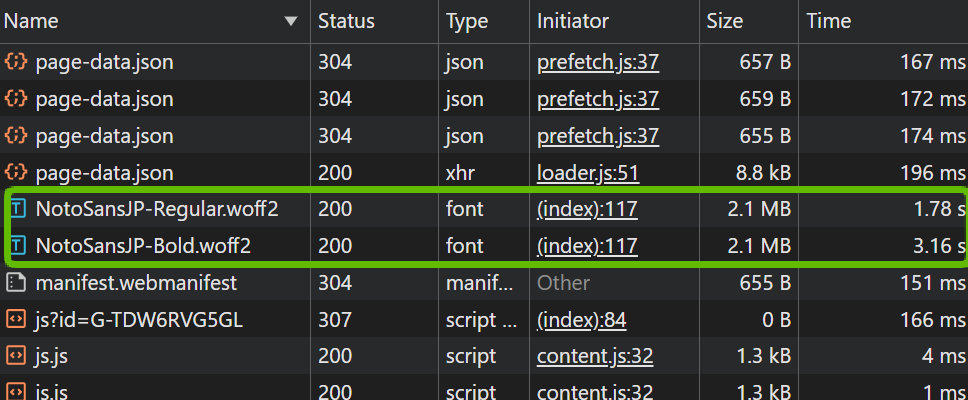The image size is (968, 400).
Task: Click the Initiator column header
Action: 572,21
